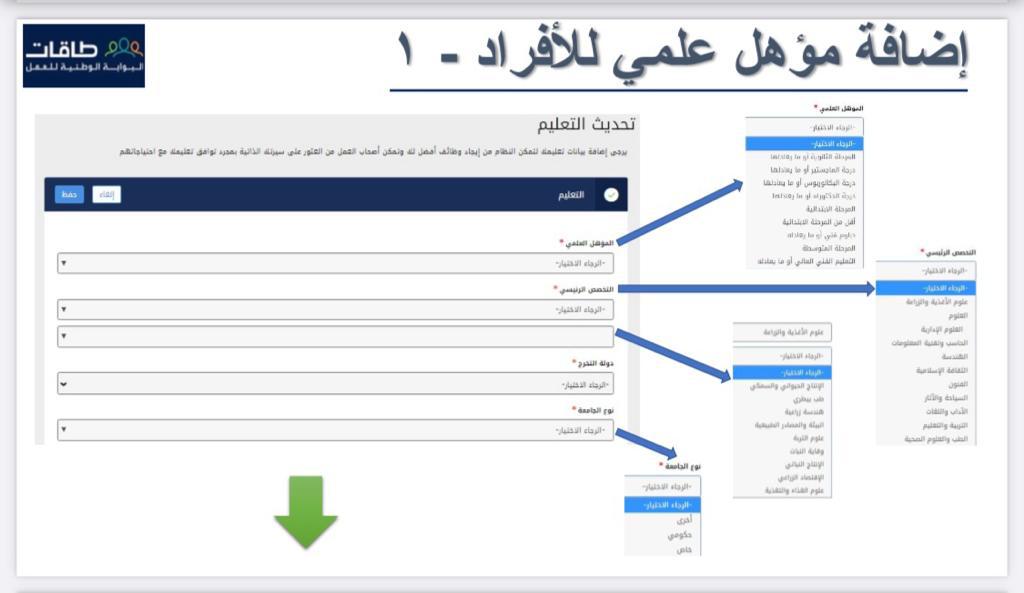Expand the empty sub-specialization dropdown
Image resolution: width=1024 pixels, height=593 pixels.
coord(335,337)
